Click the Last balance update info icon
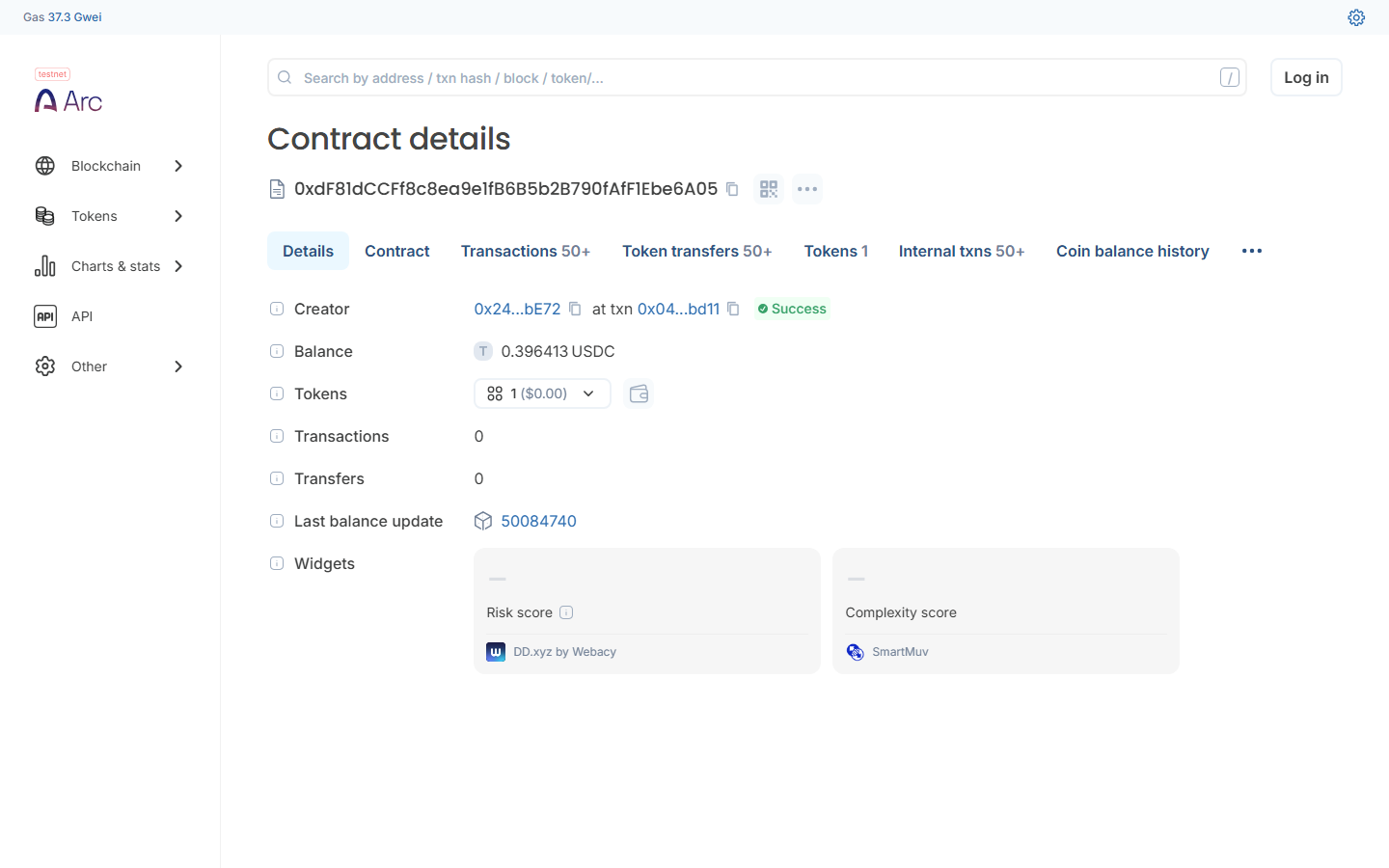The image size is (1389, 868). (277, 521)
